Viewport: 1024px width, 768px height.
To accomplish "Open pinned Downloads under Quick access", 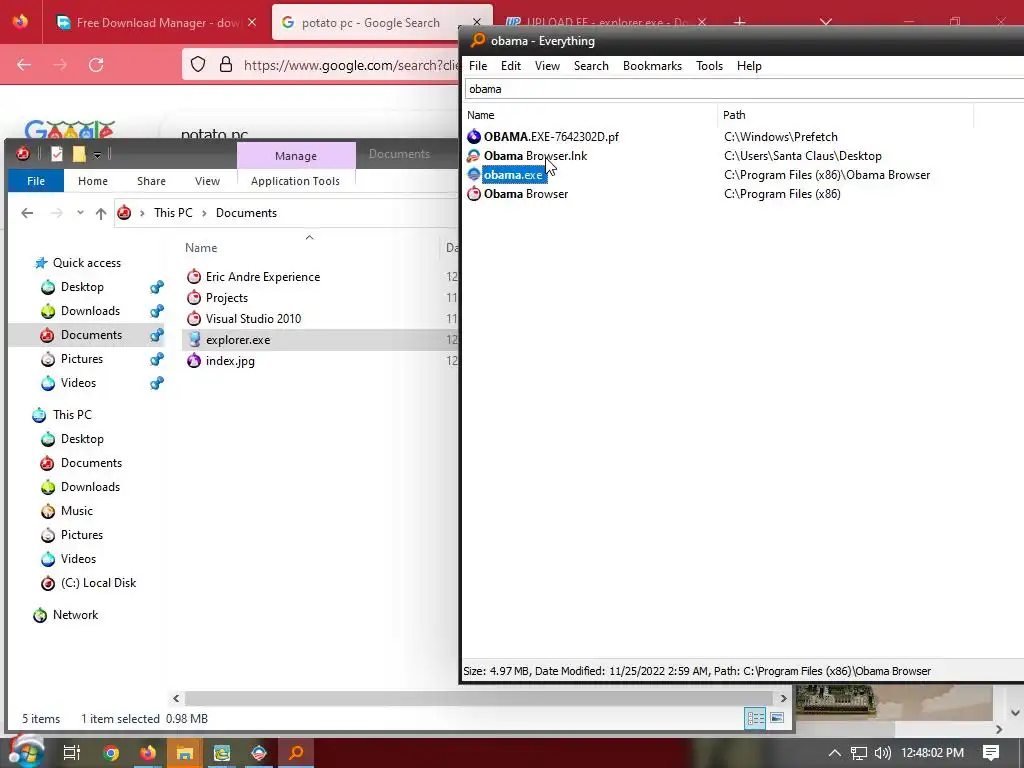I will pyautogui.click(x=90, y=311).
